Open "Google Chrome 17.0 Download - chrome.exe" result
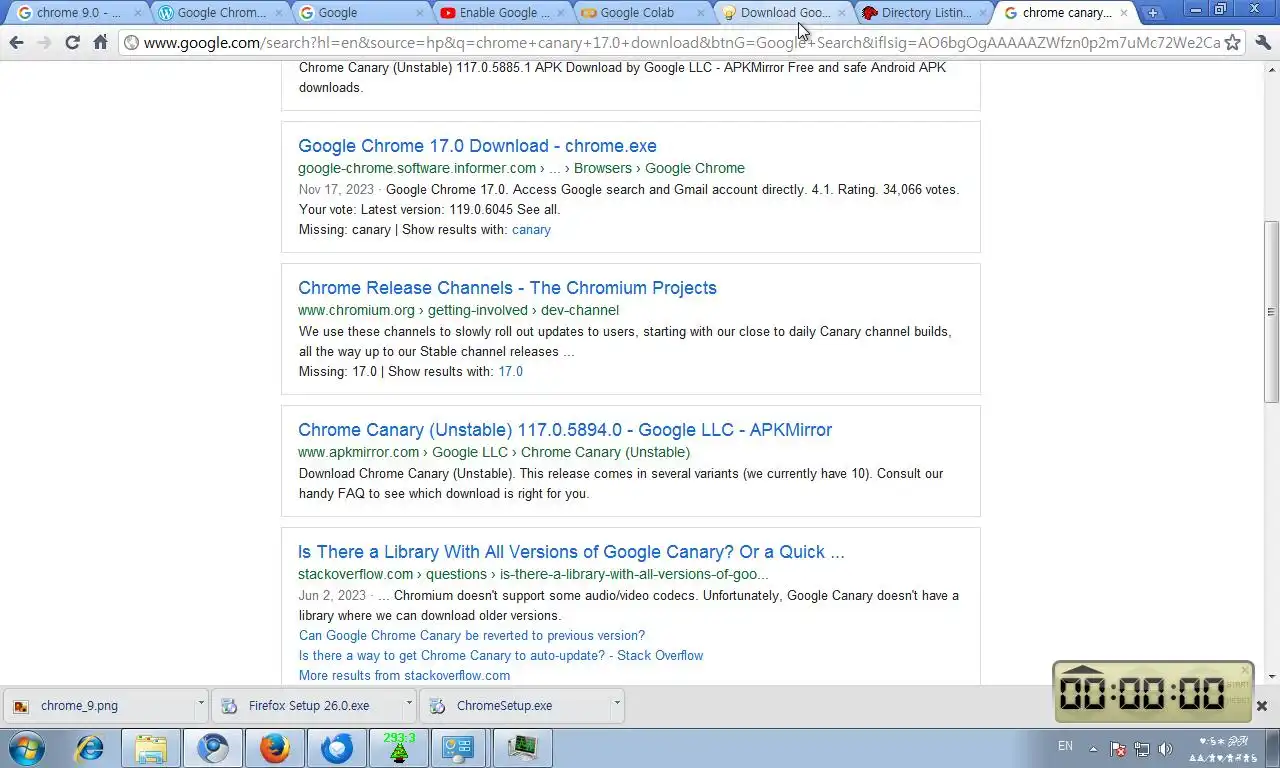1280x768 pixels. pyautogui.click(x=477, y=146)
